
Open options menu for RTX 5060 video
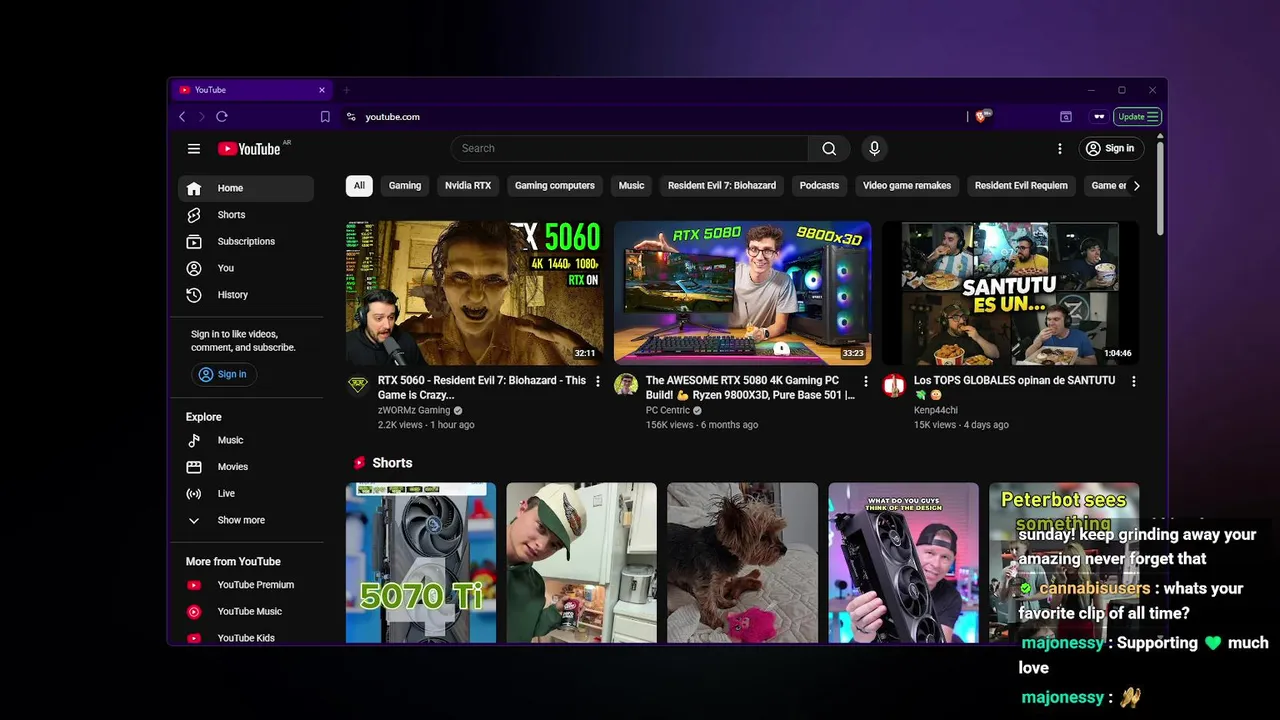click(598, 381)
